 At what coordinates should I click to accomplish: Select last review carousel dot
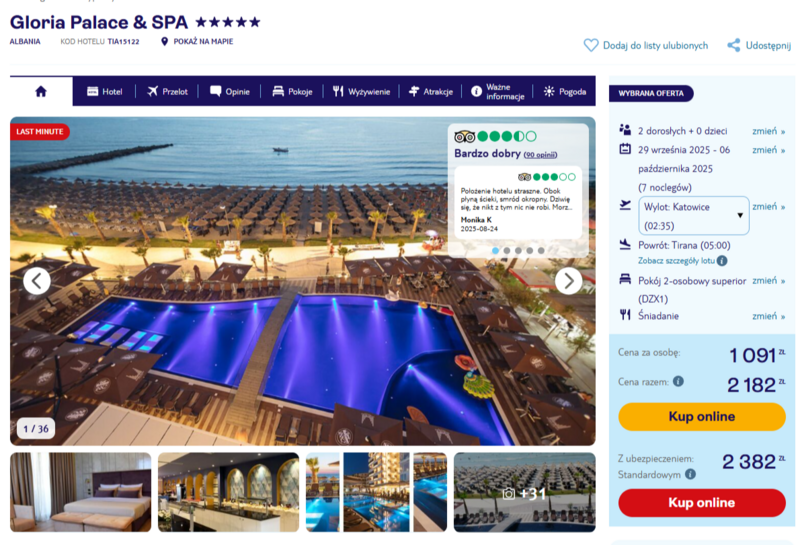[541, 251]
